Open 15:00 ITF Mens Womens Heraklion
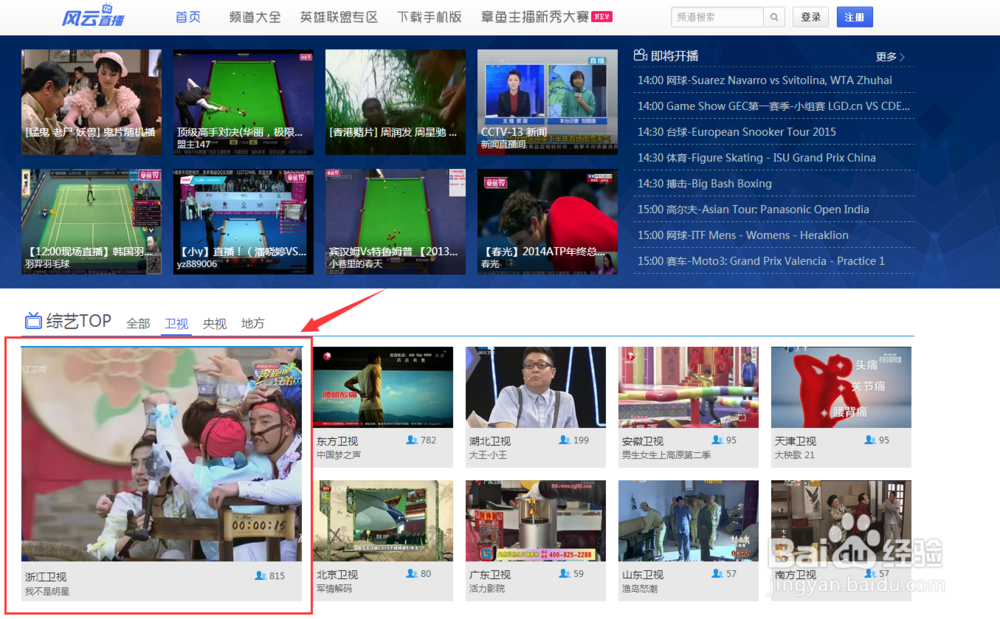 pyautogui.click(x=743, y=235)
